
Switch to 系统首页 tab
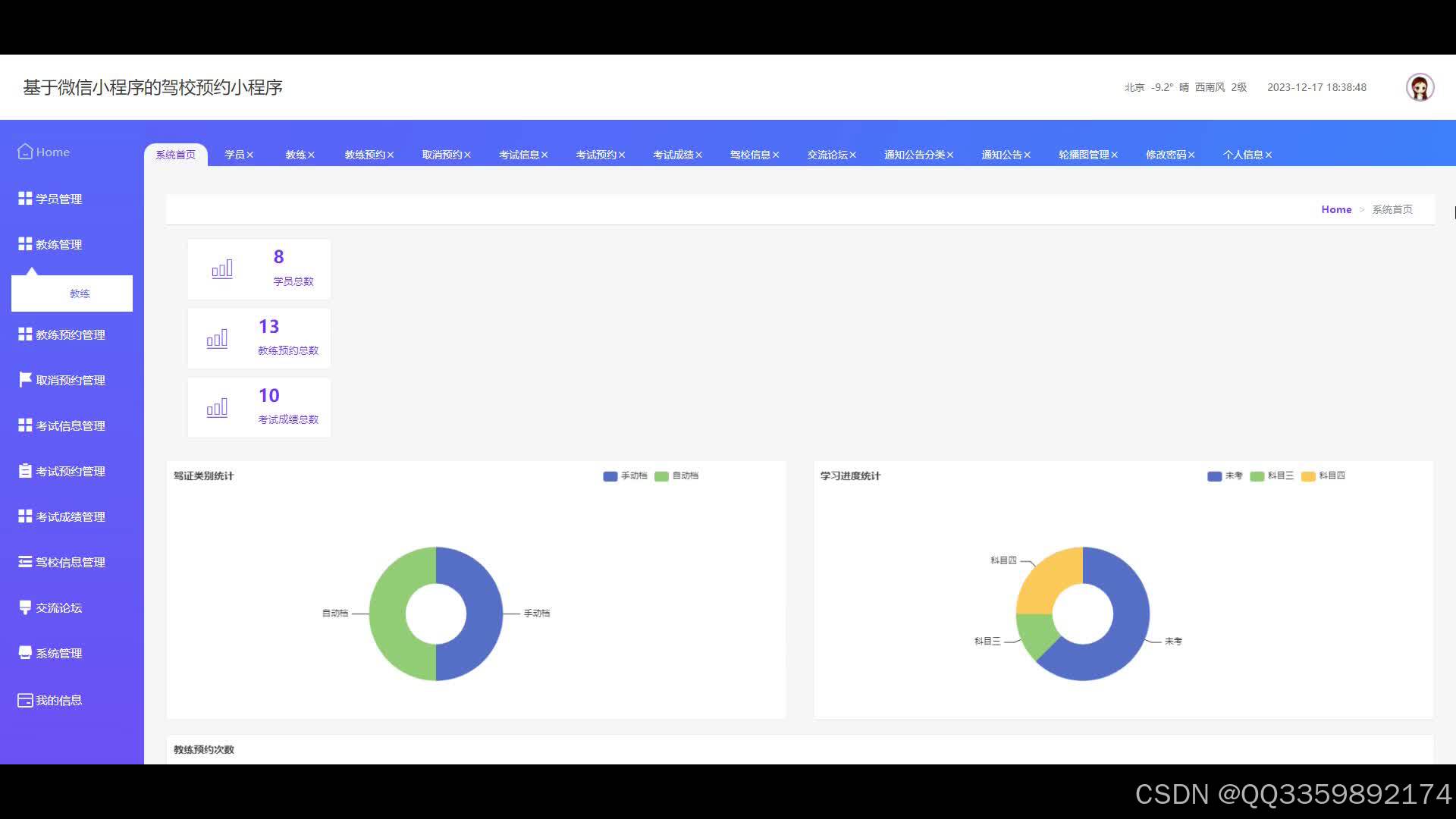pos(176,155)
